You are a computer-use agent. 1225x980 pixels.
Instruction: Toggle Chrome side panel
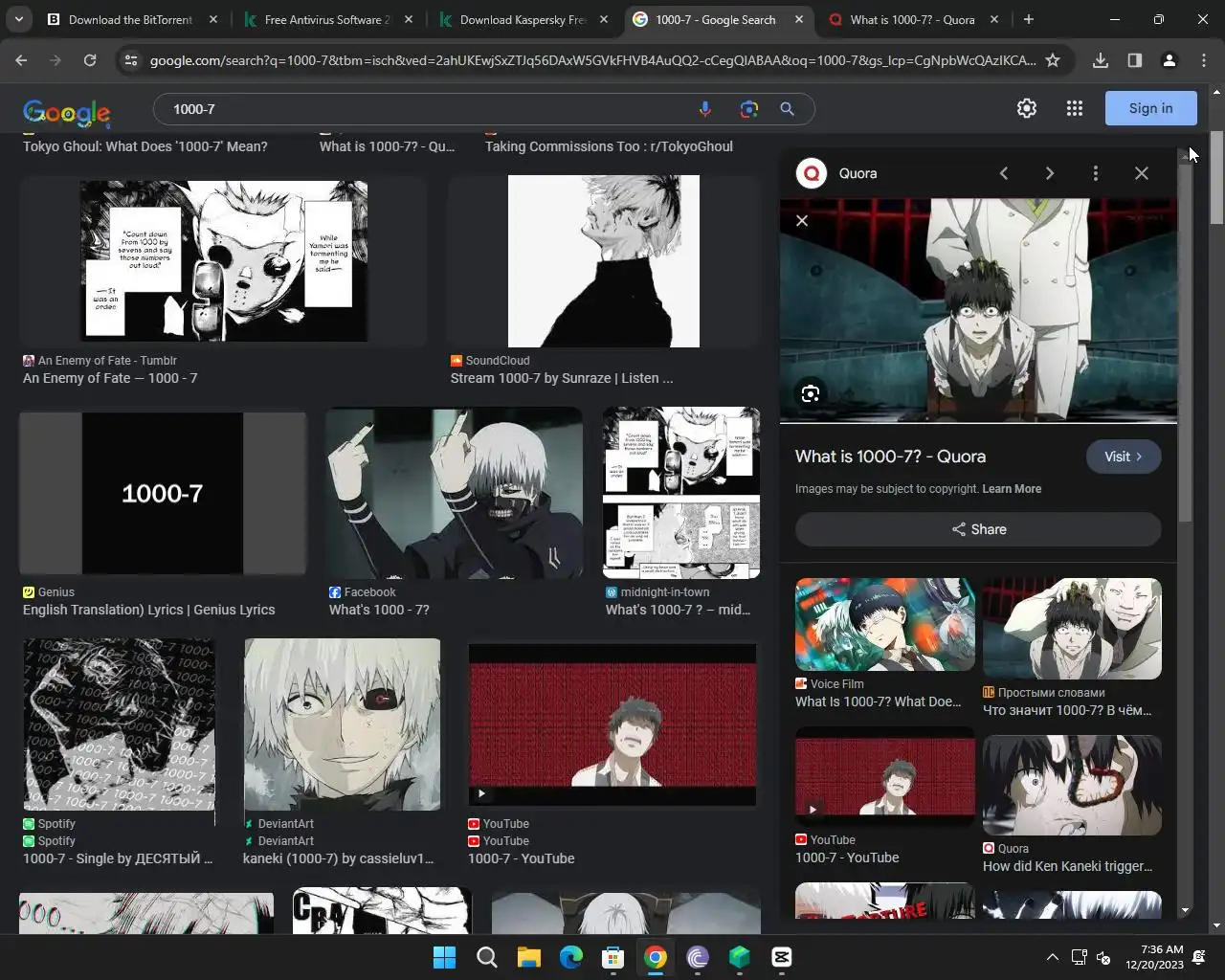1135,60
